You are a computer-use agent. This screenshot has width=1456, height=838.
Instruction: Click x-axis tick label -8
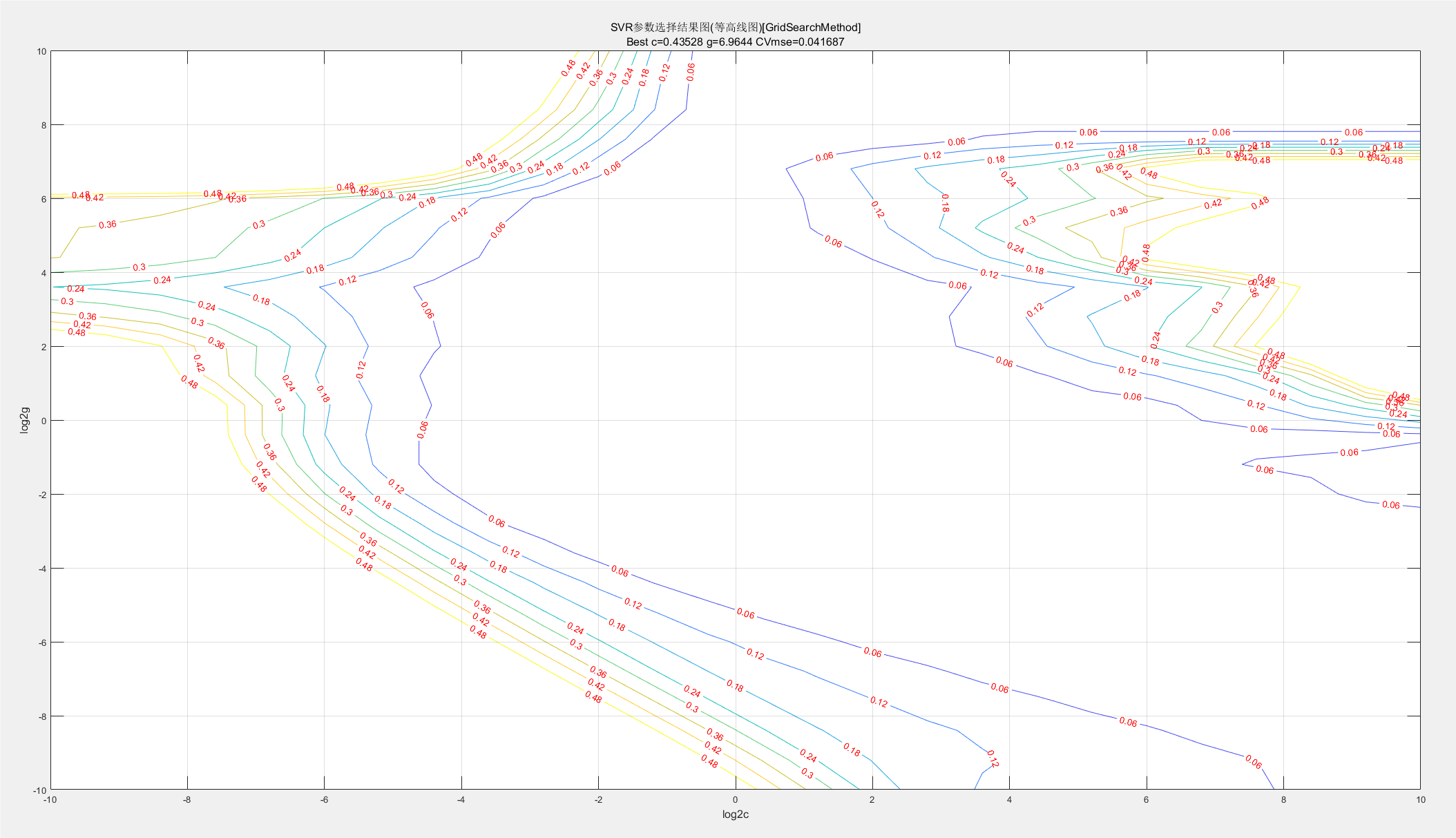186,800
